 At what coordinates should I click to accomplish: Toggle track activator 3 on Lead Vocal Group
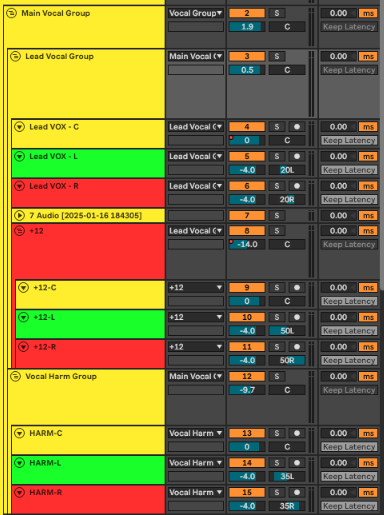point(247,56)
